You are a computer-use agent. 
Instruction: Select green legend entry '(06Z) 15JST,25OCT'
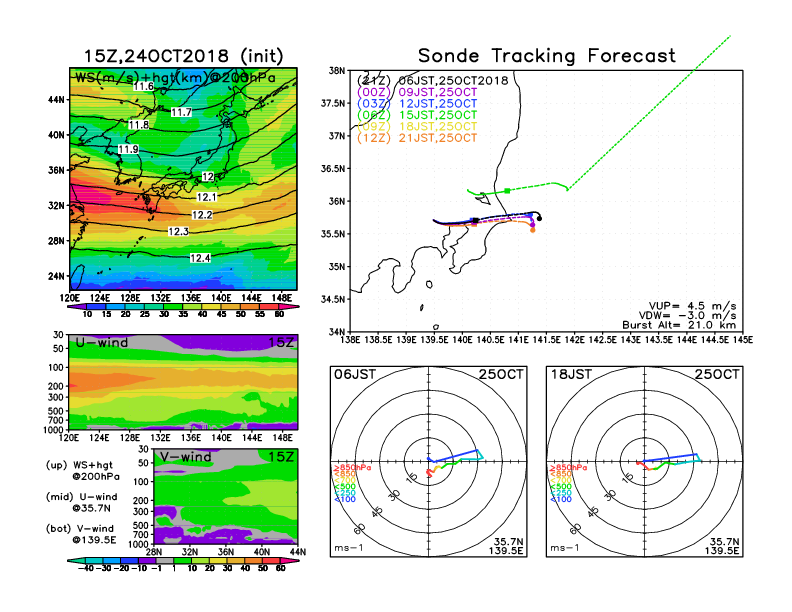(x=417, y=115)
